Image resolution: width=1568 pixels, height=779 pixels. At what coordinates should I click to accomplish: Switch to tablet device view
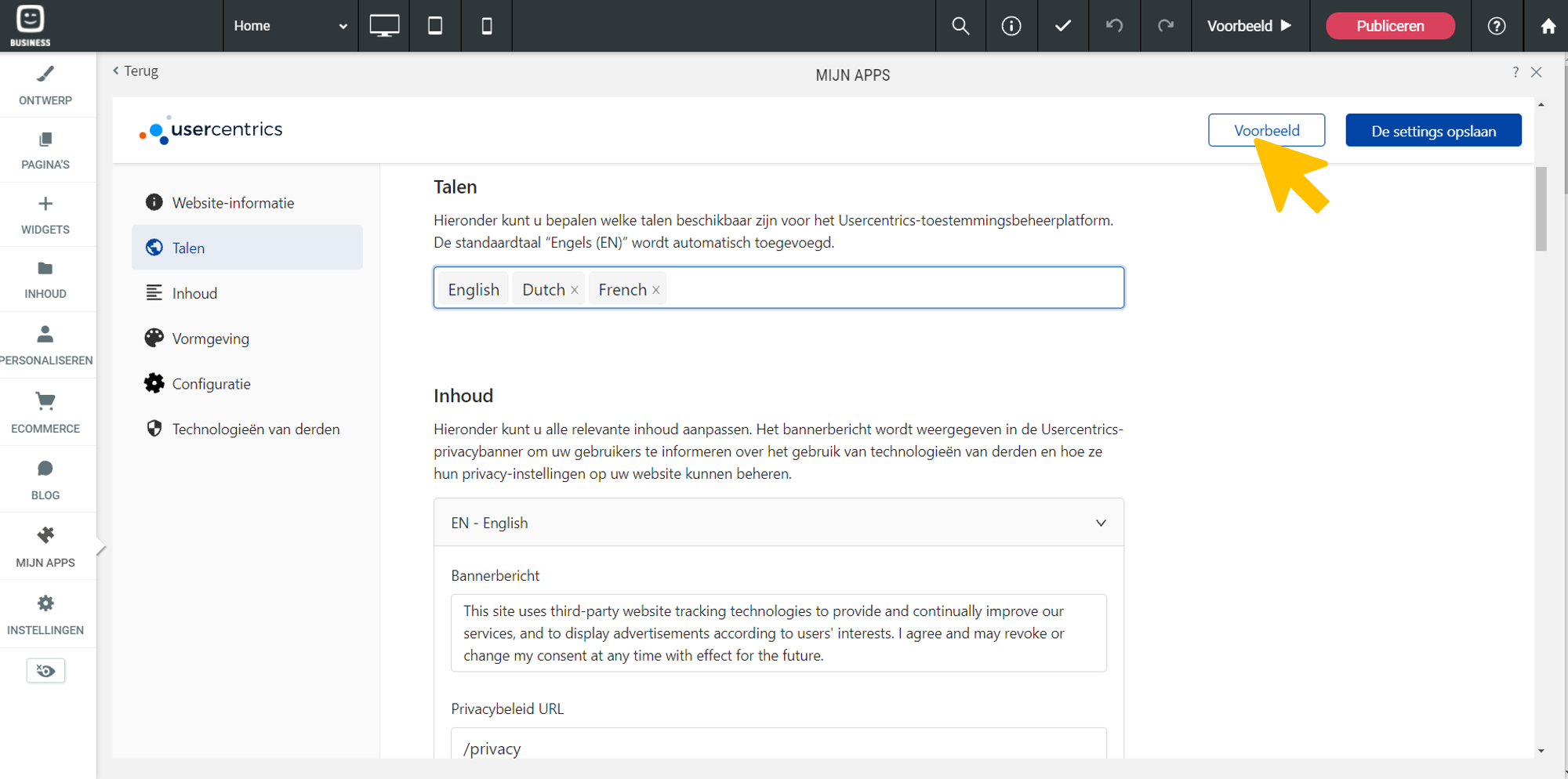coord(435,26)
